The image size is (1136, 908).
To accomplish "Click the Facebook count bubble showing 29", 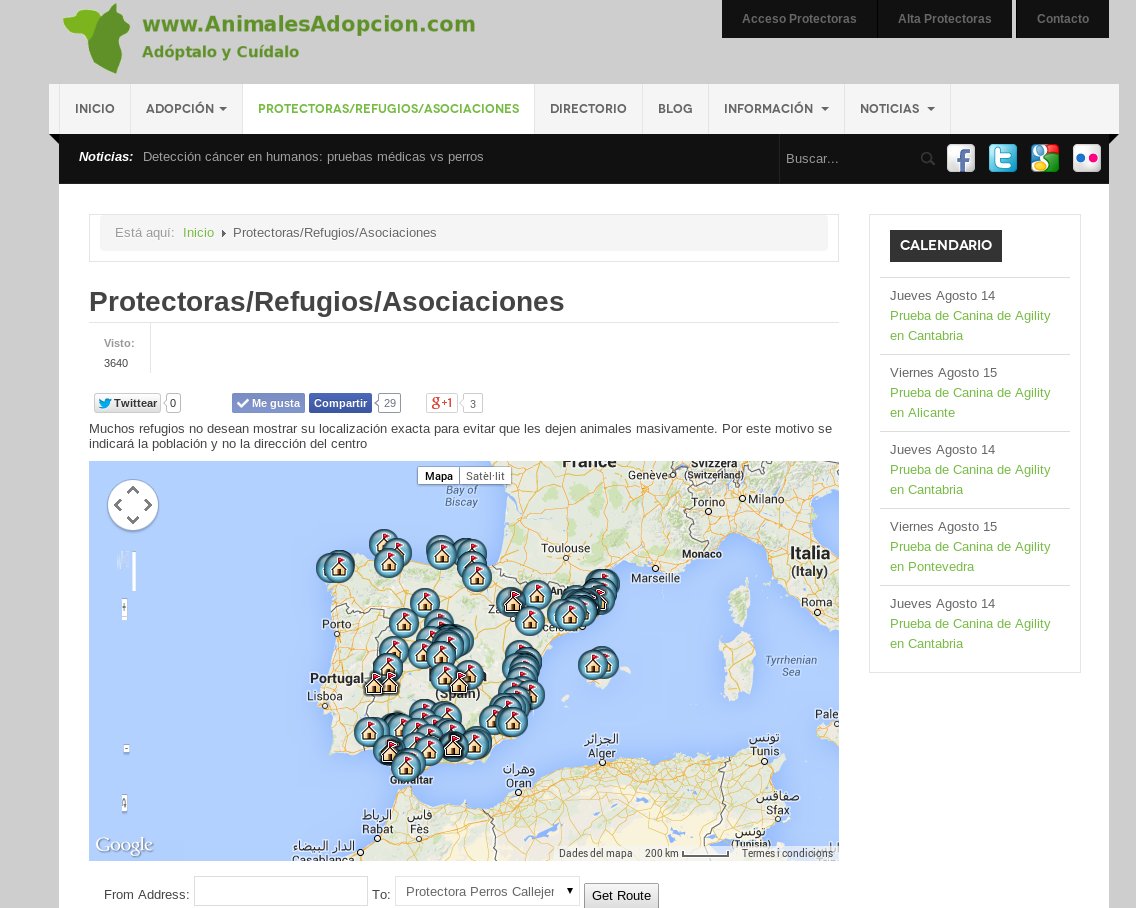I will (x=390, y=403).
